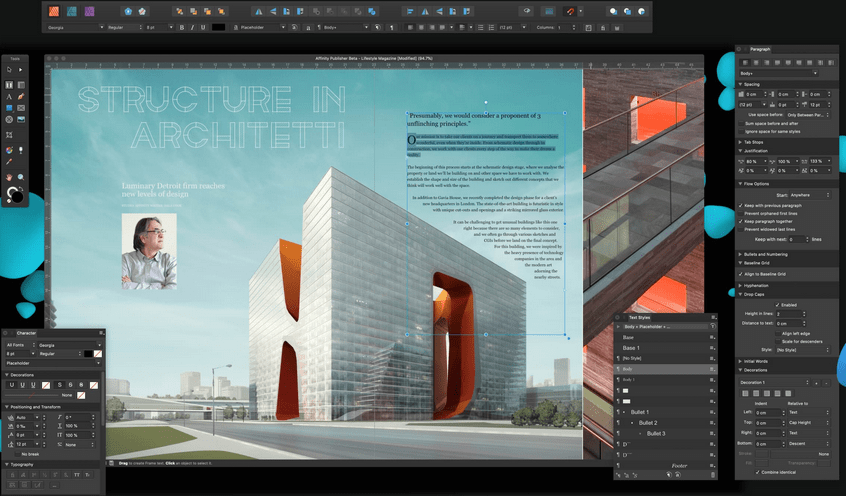Toggle bold in the context toolbar
Viewport: 846px width, 496px height.
coord(182,28)
